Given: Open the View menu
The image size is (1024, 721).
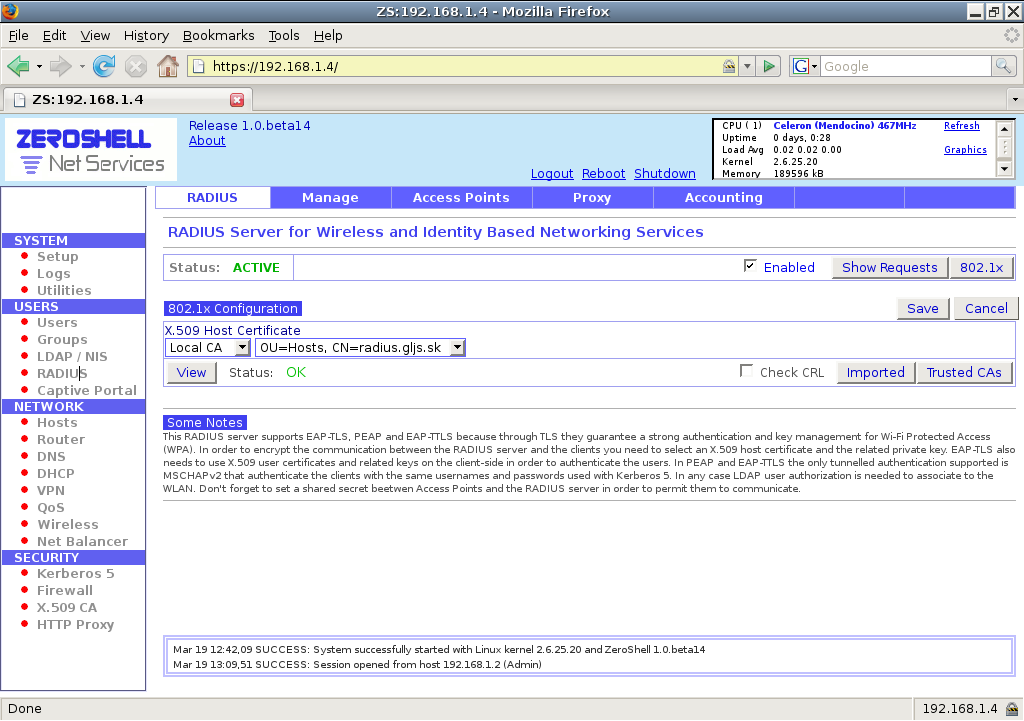Looking at the screenshot, I should pos(95,35).
